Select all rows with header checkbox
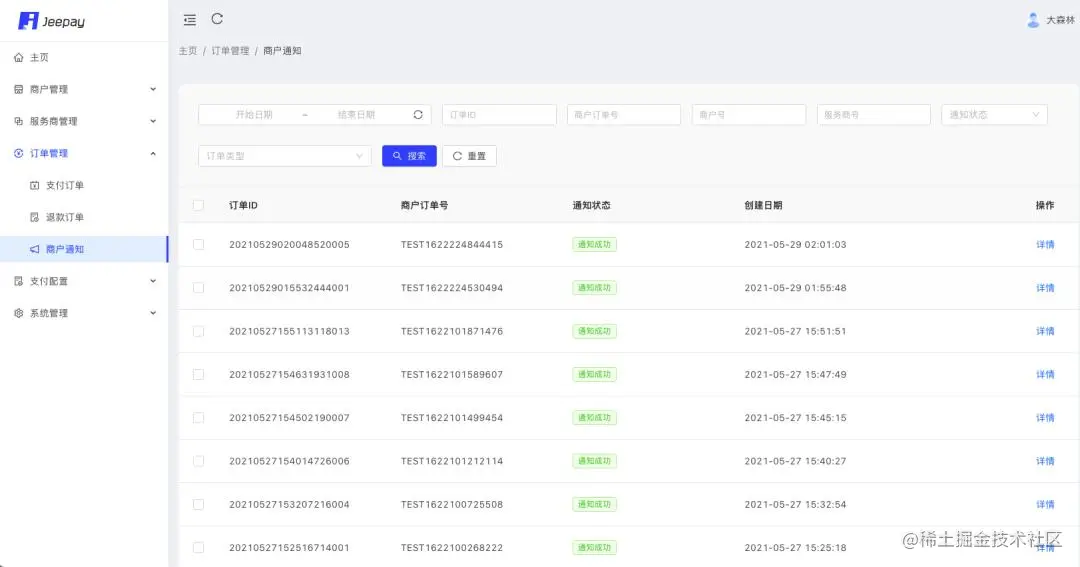This screenshot has width=1080, height=567. [x=198, y=205]
